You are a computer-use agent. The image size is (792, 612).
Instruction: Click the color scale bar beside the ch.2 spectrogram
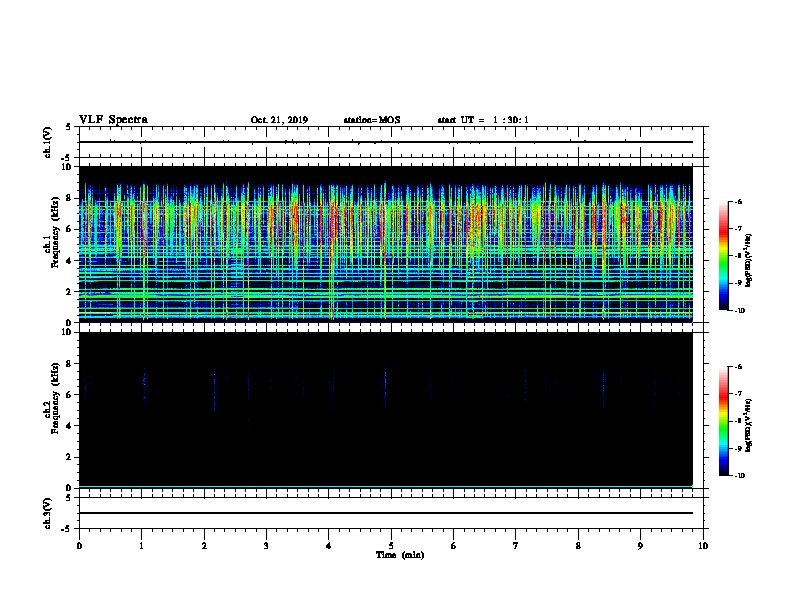723,421
